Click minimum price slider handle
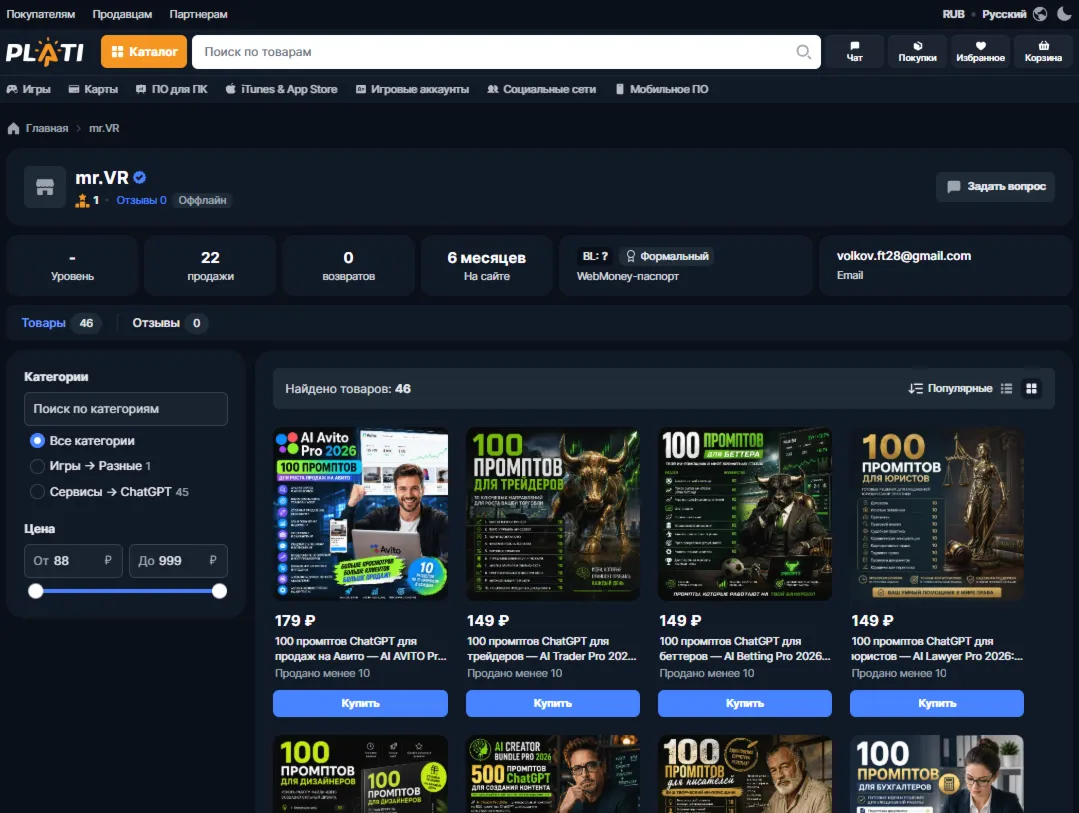Viewport: 1079px width, 813px height. pos(36,591)
